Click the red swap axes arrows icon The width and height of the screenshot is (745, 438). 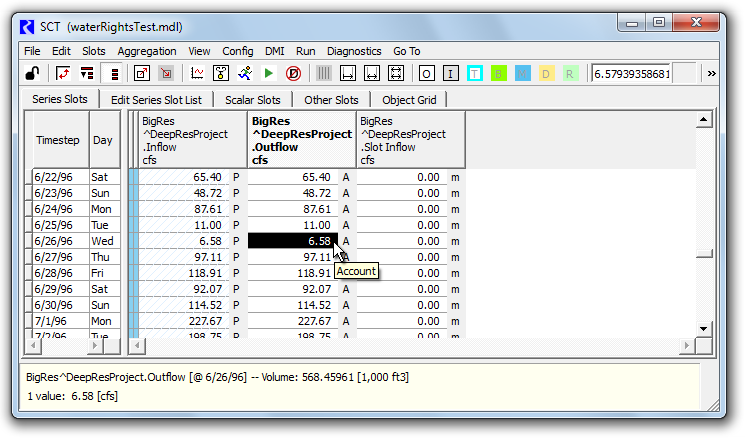click(x=63, y=74)
